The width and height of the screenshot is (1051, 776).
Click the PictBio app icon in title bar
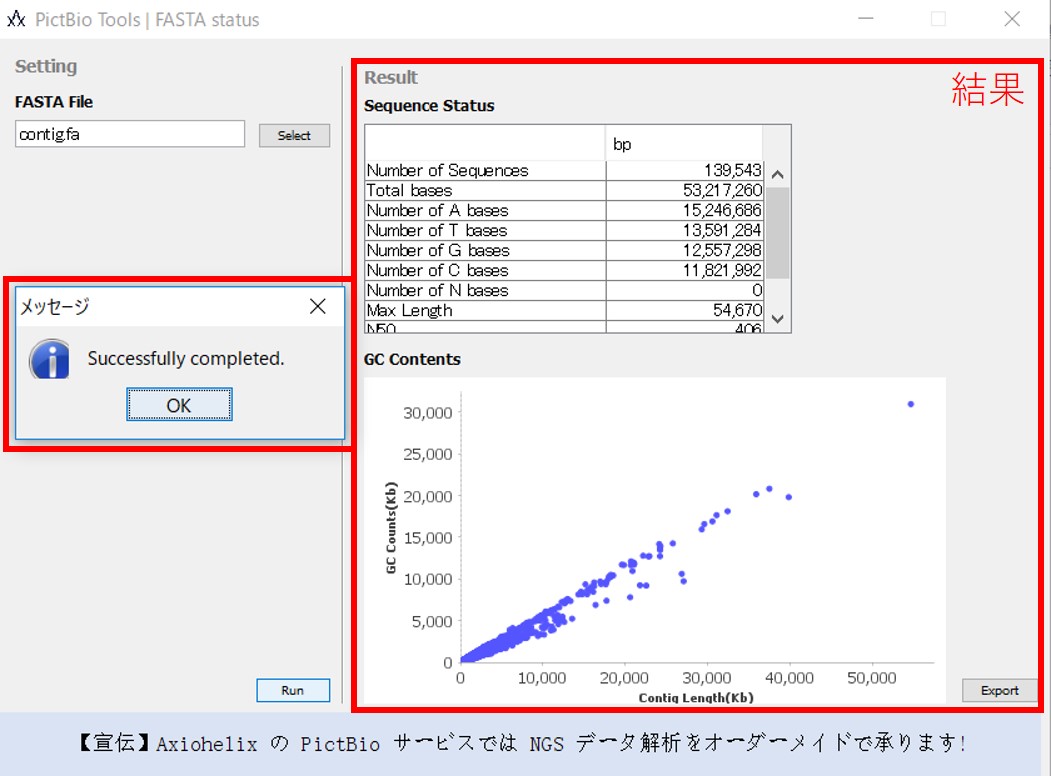tap(16, 19)
